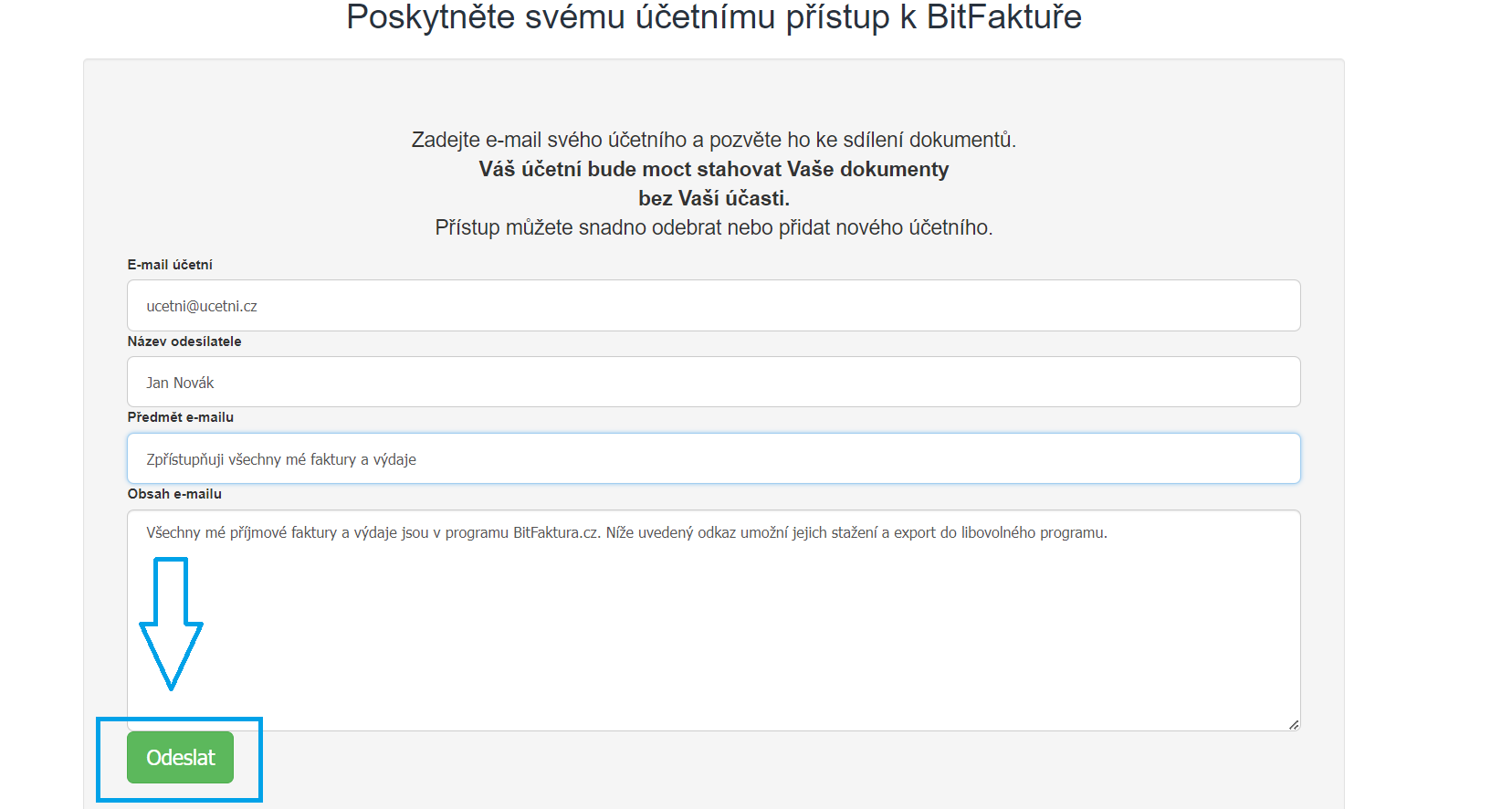Click the 'Obsah e-mailu' label
The width and height of the screenshot is (1512, 809).
(174, 494)
